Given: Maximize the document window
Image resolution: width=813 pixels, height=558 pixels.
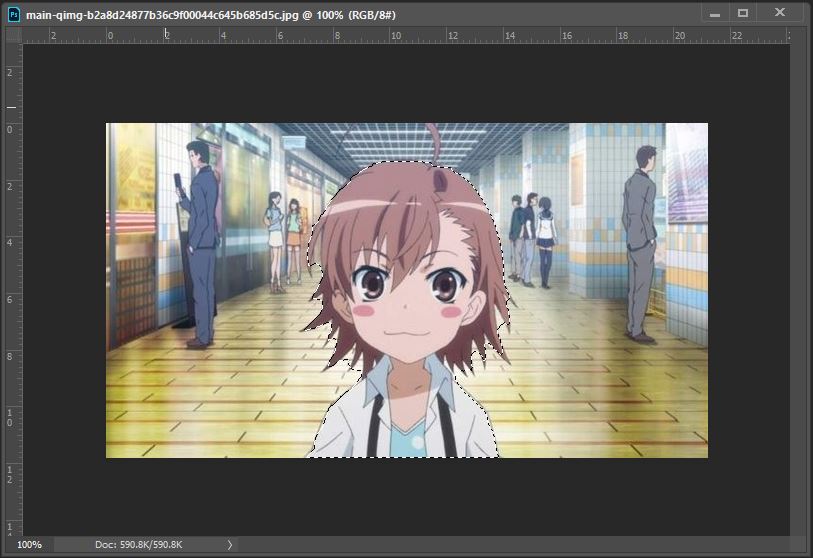Looking at the screenshot, I should [743, 13].
